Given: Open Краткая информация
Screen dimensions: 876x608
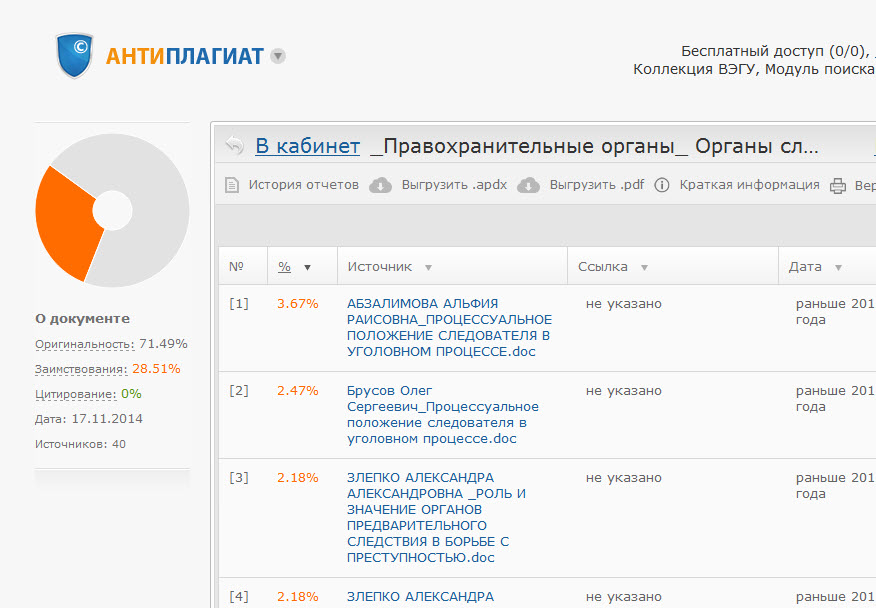Looking at the screenshot, I should click(749, 185).
